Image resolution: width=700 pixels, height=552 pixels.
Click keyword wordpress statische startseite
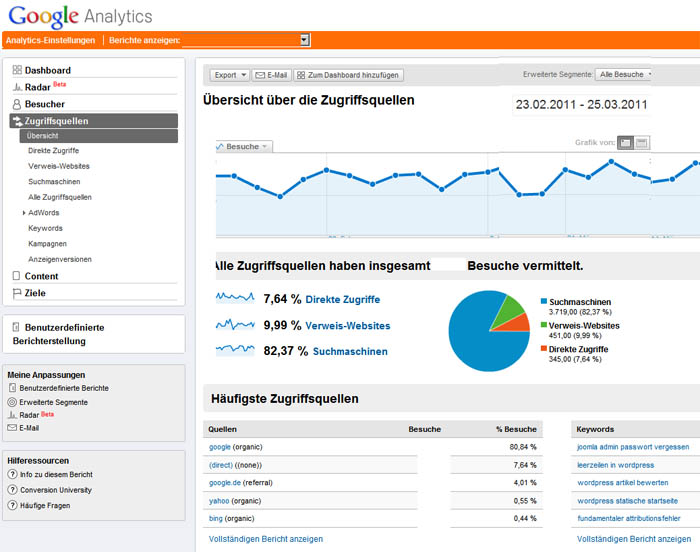tap(627, 501)
